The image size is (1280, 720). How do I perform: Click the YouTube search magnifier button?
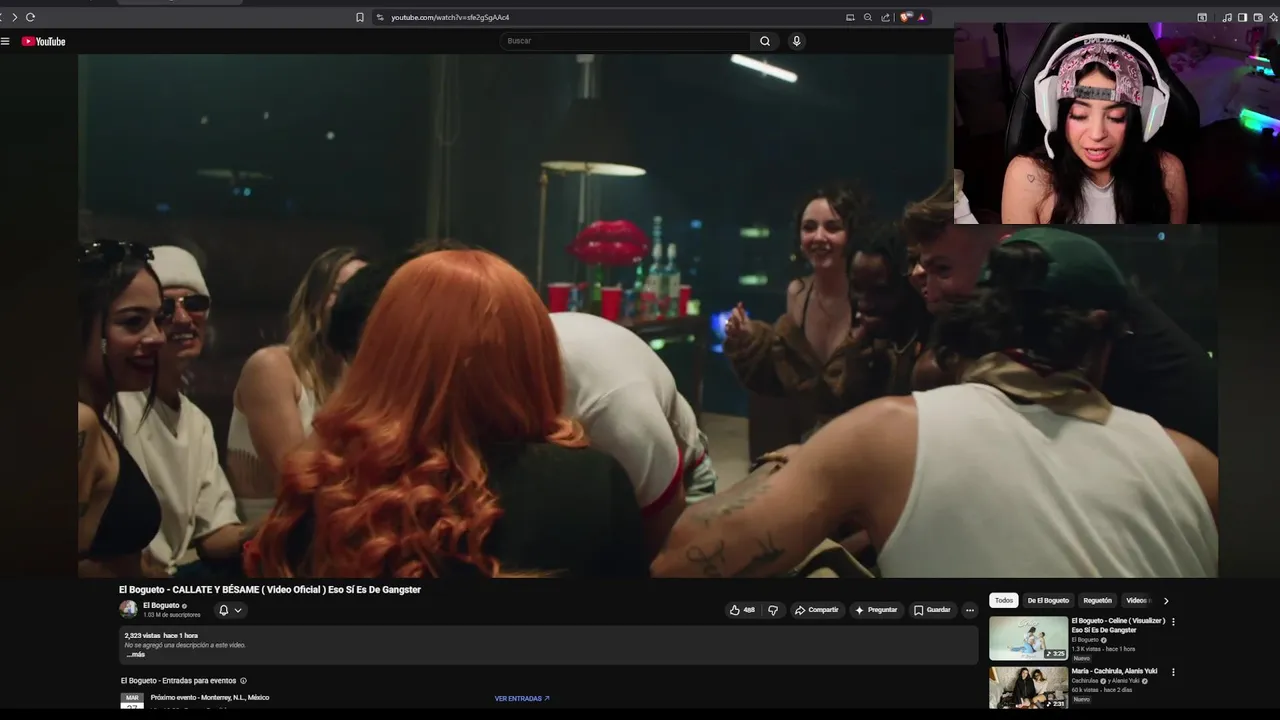[x=765, y=41]
